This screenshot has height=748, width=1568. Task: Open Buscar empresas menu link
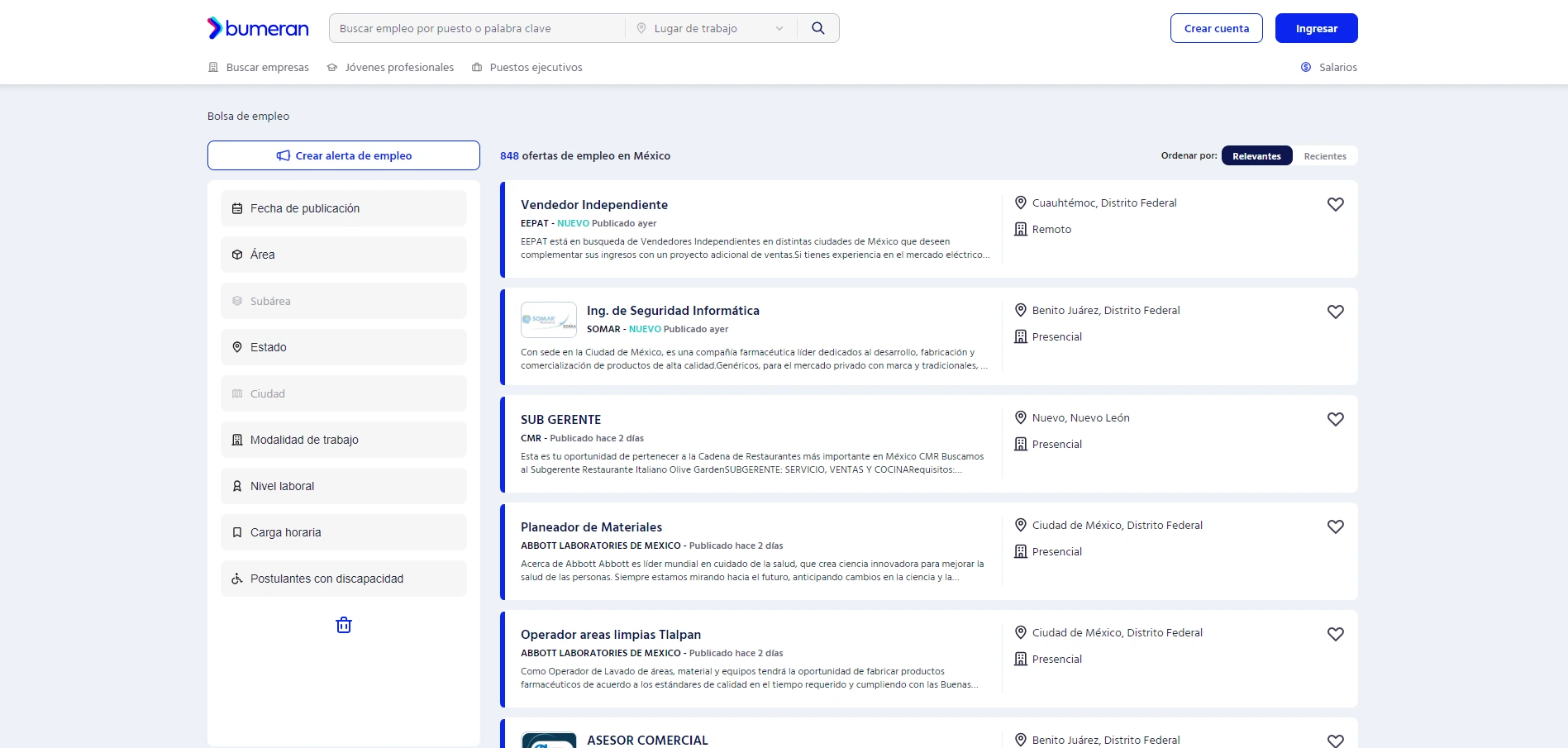(259, 67)
